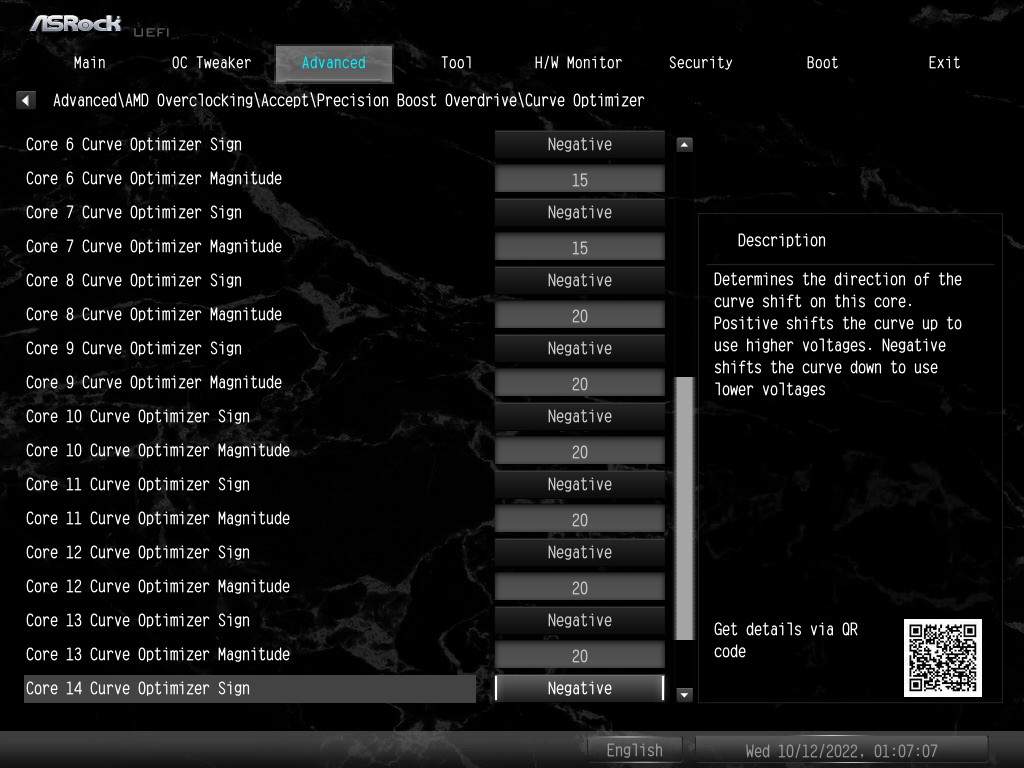This screenshot has width=1024, height=768.
Task: Click Core 12 Curve Optimizer Magnitude value field
Action: pos(580,586)
